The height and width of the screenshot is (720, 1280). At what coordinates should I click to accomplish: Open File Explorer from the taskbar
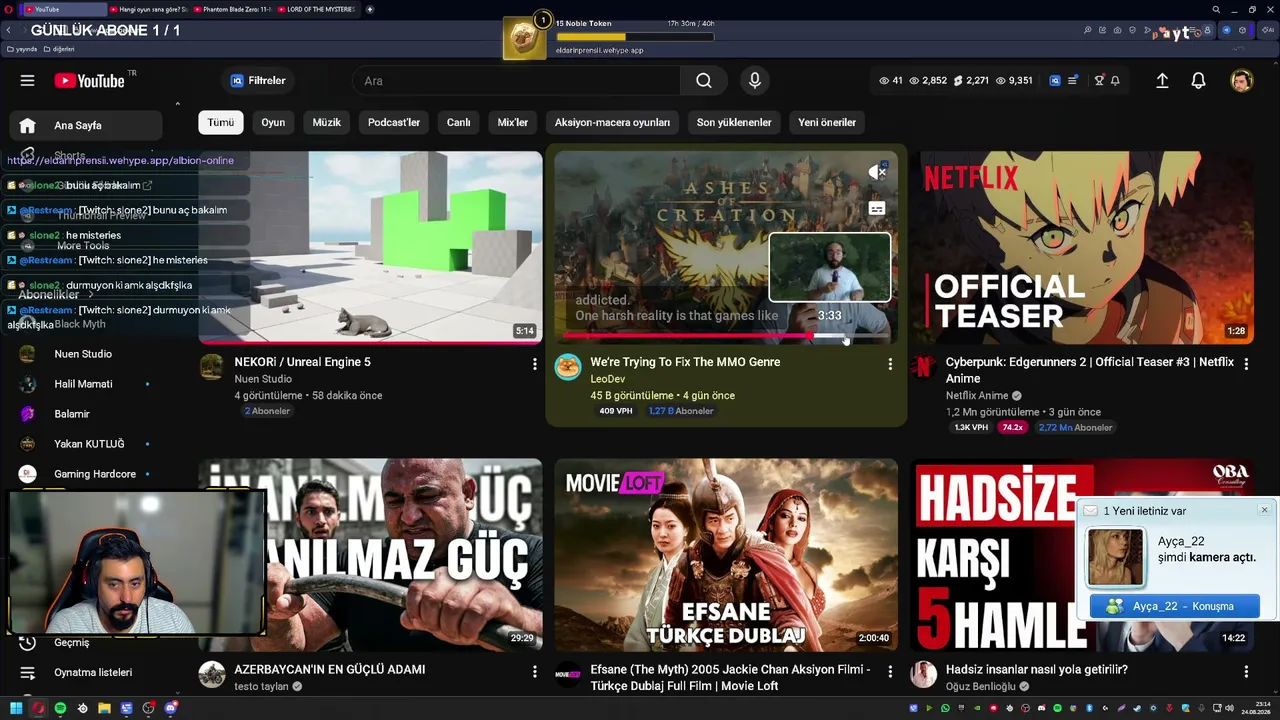coord(104,709)
